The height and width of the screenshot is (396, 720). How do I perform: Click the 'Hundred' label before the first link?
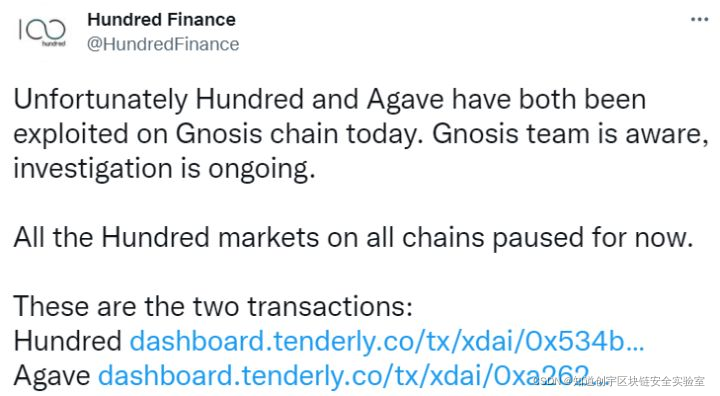[x=68, y=341]
